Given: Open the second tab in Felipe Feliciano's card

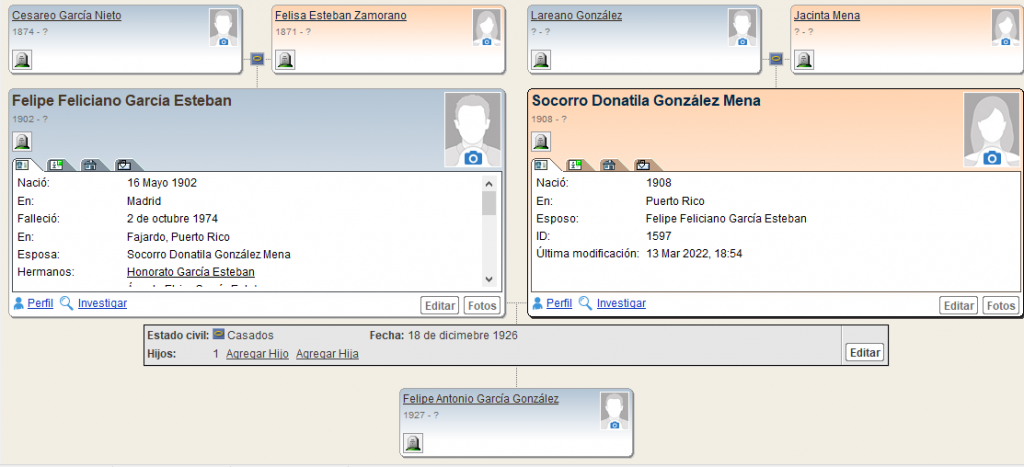Looking at the screenshot, I should (57, 165).
